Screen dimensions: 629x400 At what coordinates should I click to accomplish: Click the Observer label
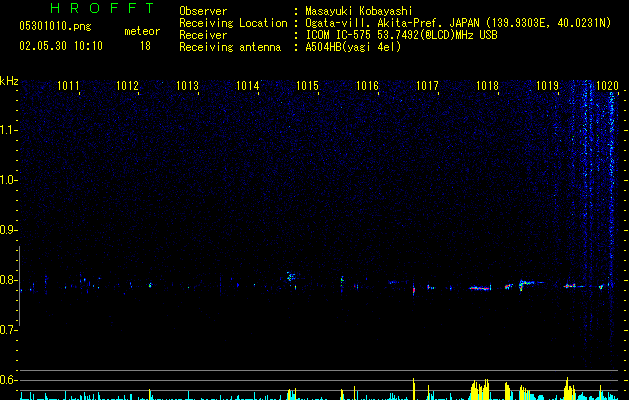(203, 11)
